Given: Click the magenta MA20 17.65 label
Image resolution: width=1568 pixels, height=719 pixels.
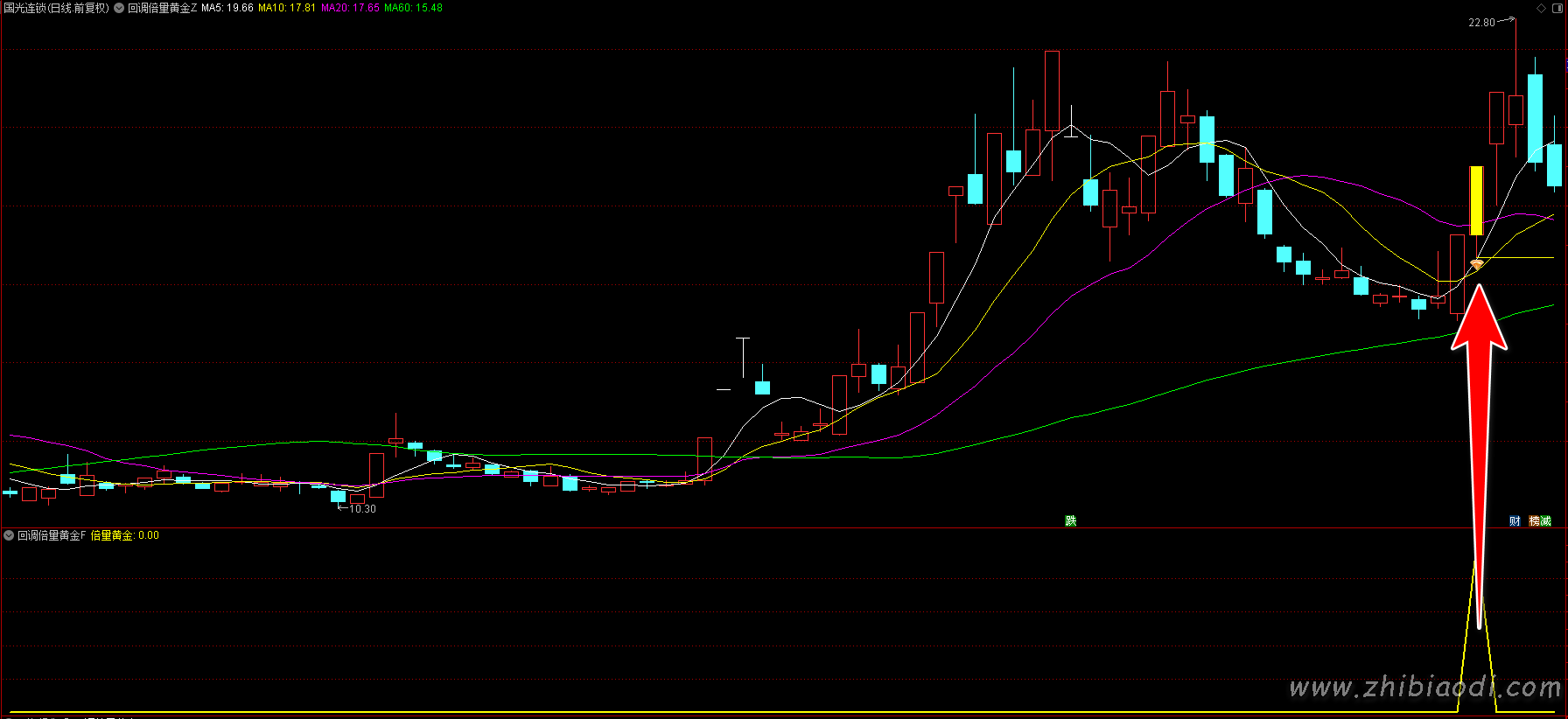Looking at the screenshot, I should click(350, 8).
